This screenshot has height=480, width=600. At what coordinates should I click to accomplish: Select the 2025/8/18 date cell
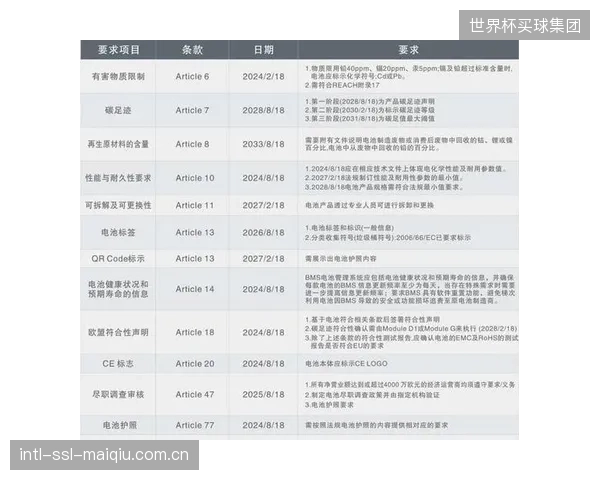point(263,394)
